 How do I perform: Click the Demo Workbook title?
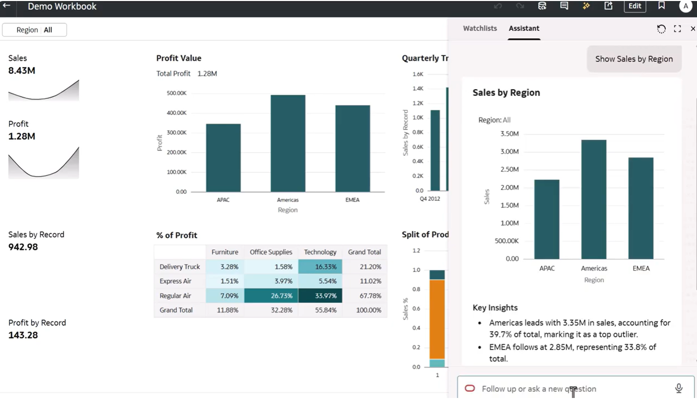[62, 6]
